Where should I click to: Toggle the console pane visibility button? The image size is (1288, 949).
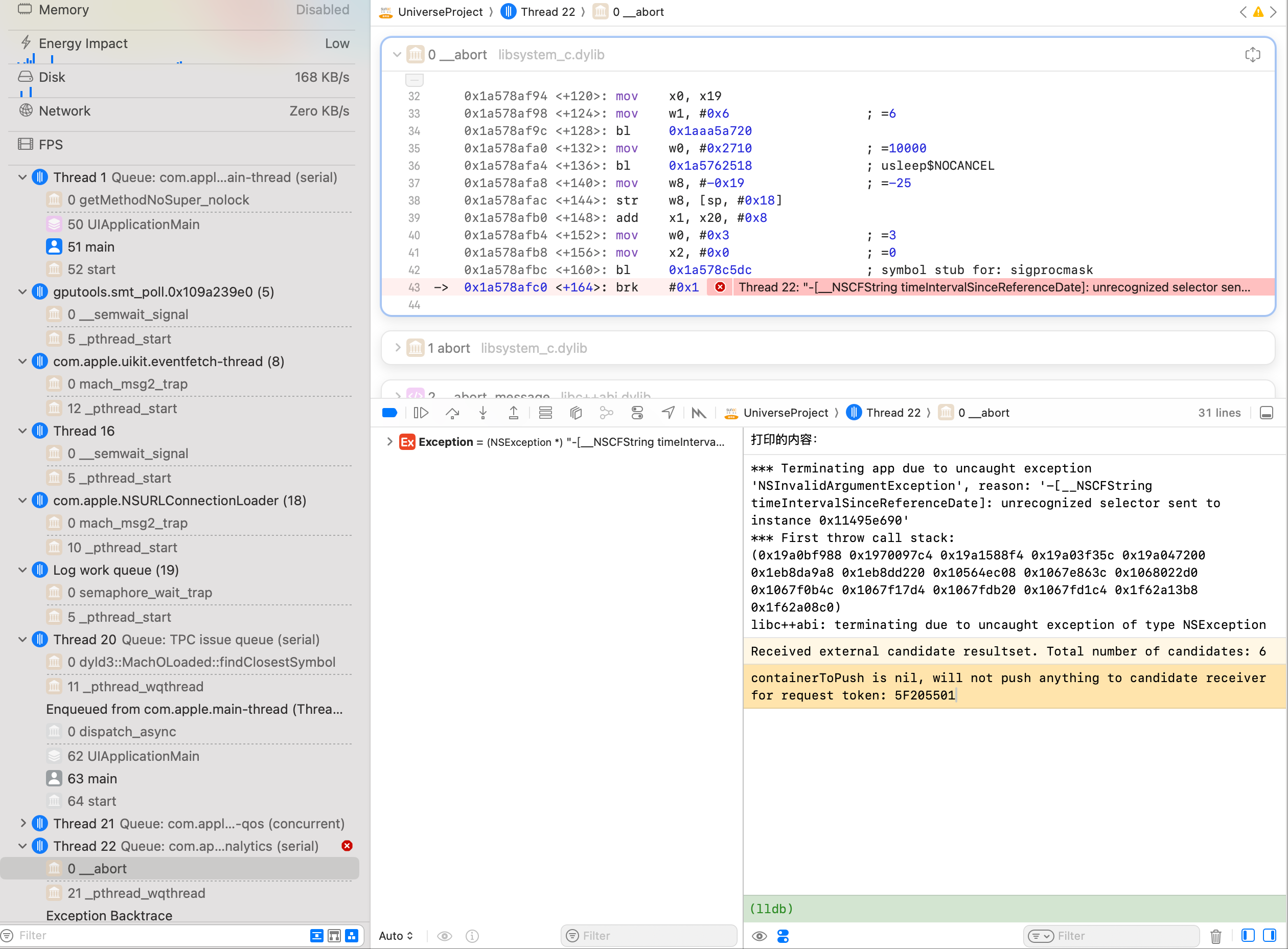tap(1270, 935)
